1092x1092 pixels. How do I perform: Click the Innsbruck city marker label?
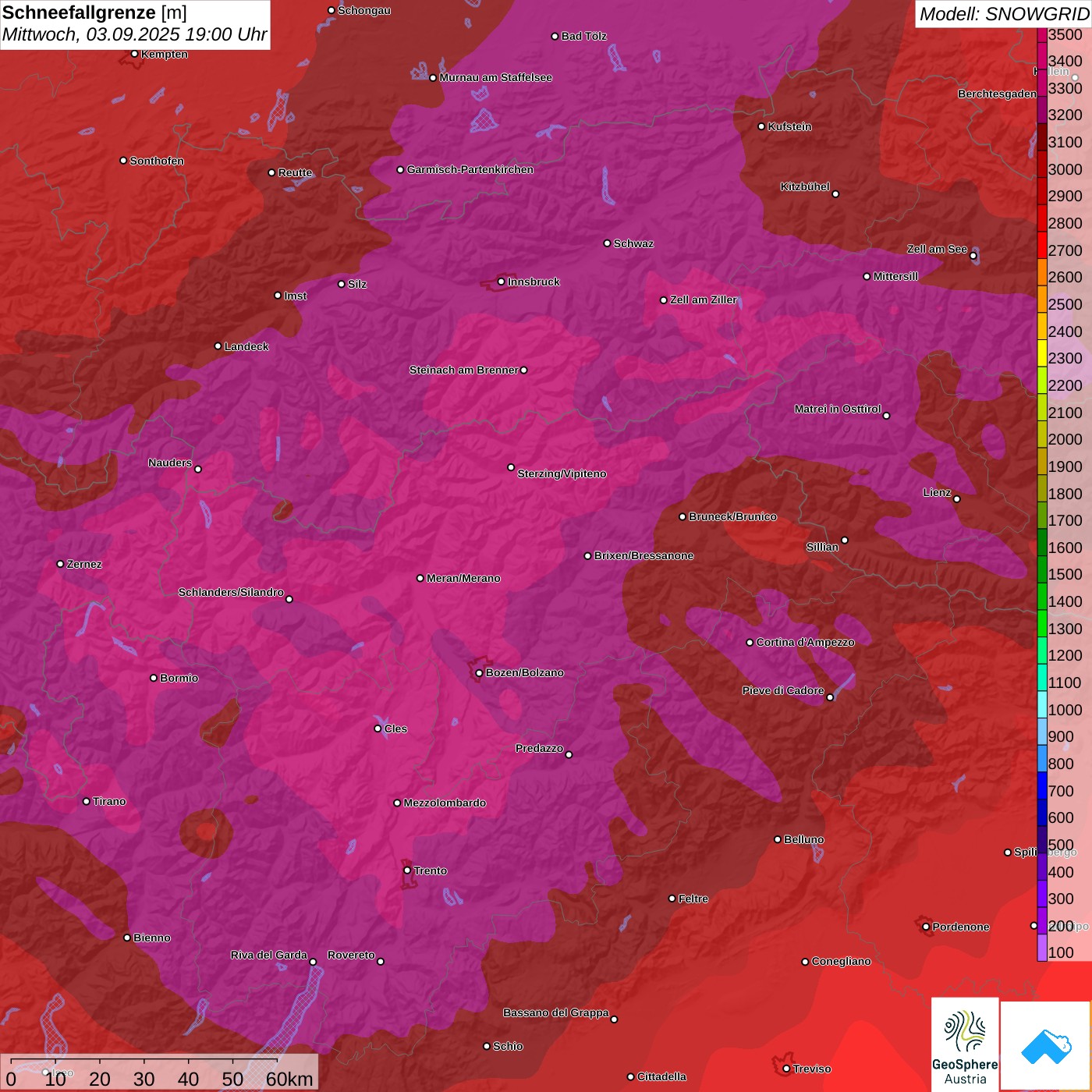[x=534, y=282]
